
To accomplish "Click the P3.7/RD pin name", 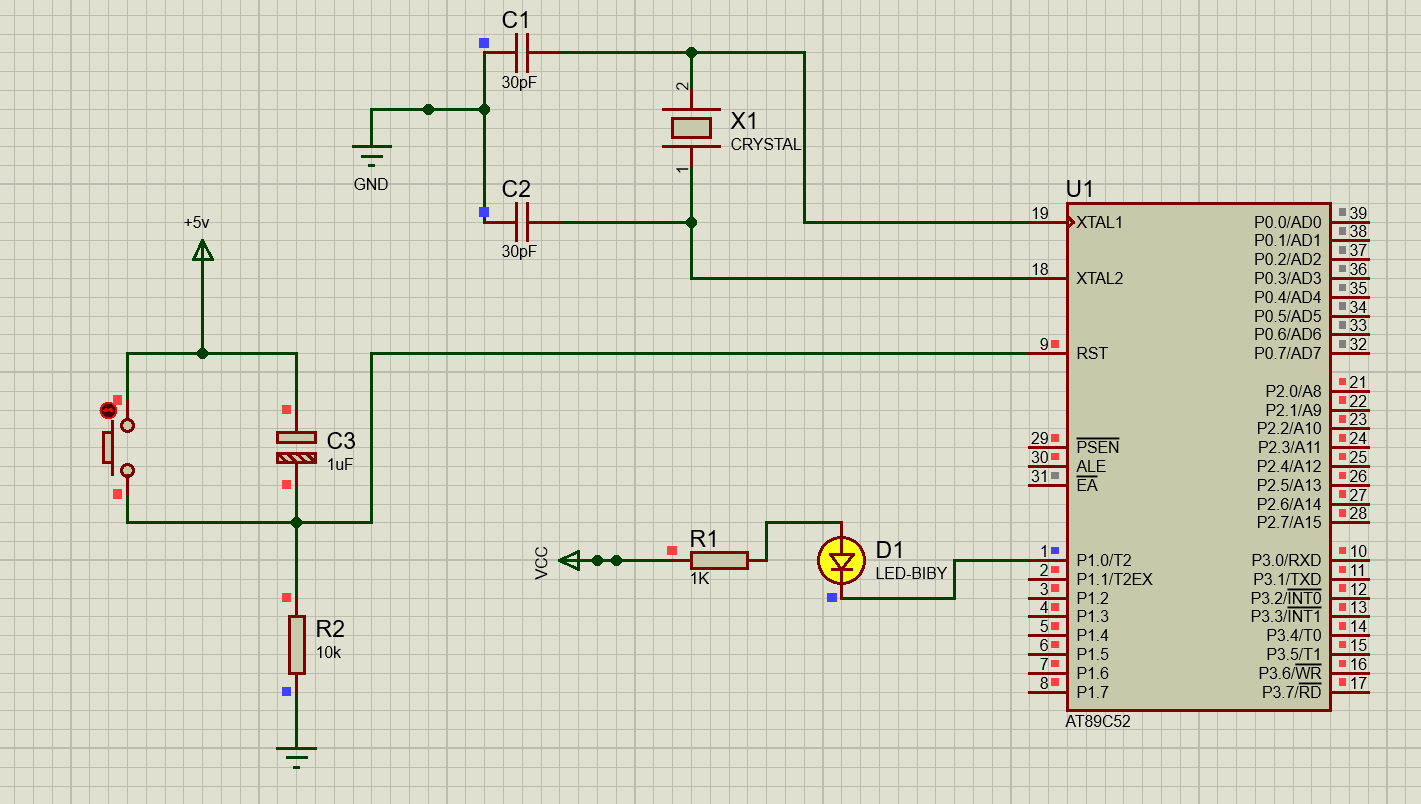I will (1291, 692).
